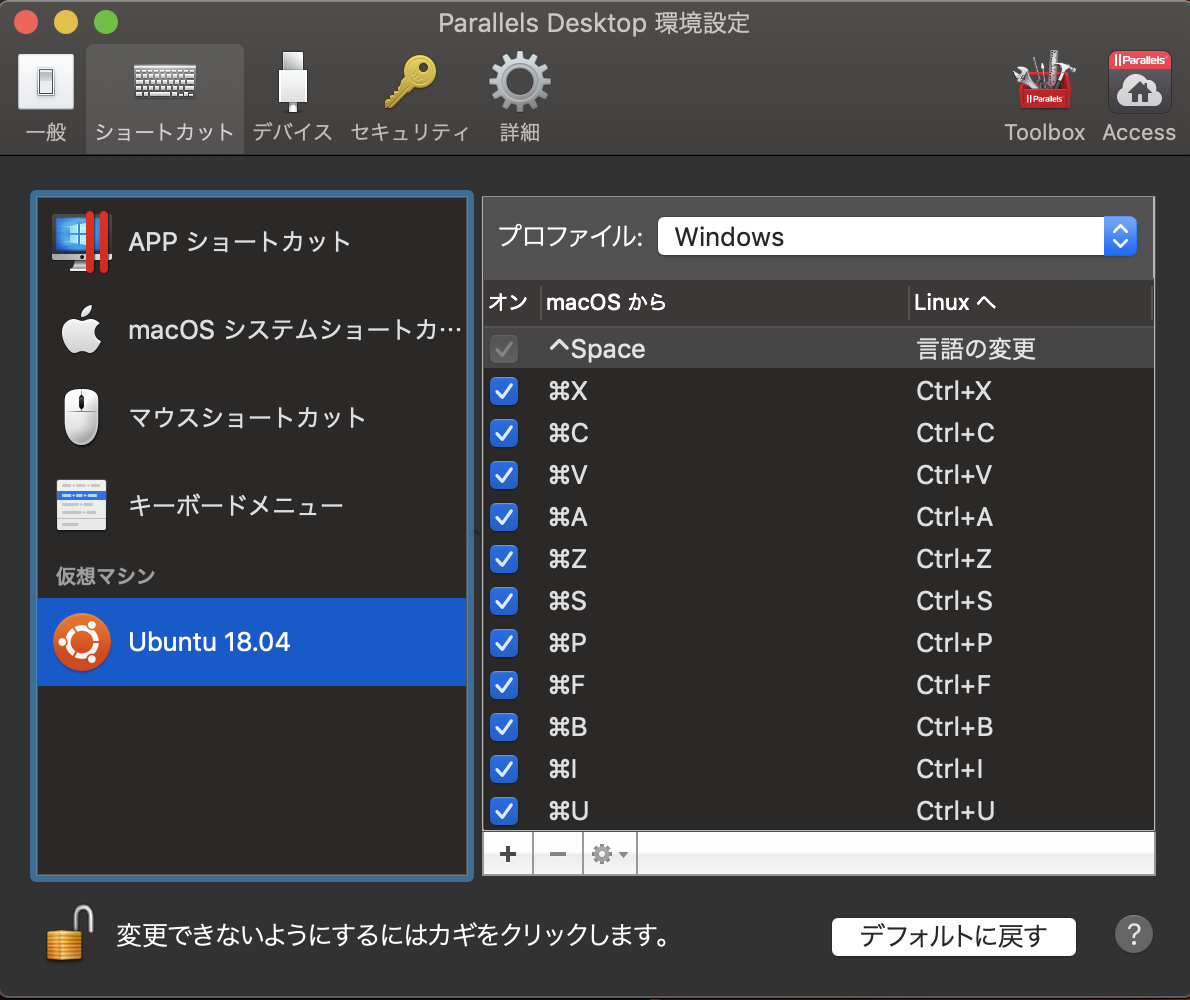This screenshot has height=1000, width=1190.
Task: Uncheck the ⌘B shortcut checkbox
Action: pos(504,728)
